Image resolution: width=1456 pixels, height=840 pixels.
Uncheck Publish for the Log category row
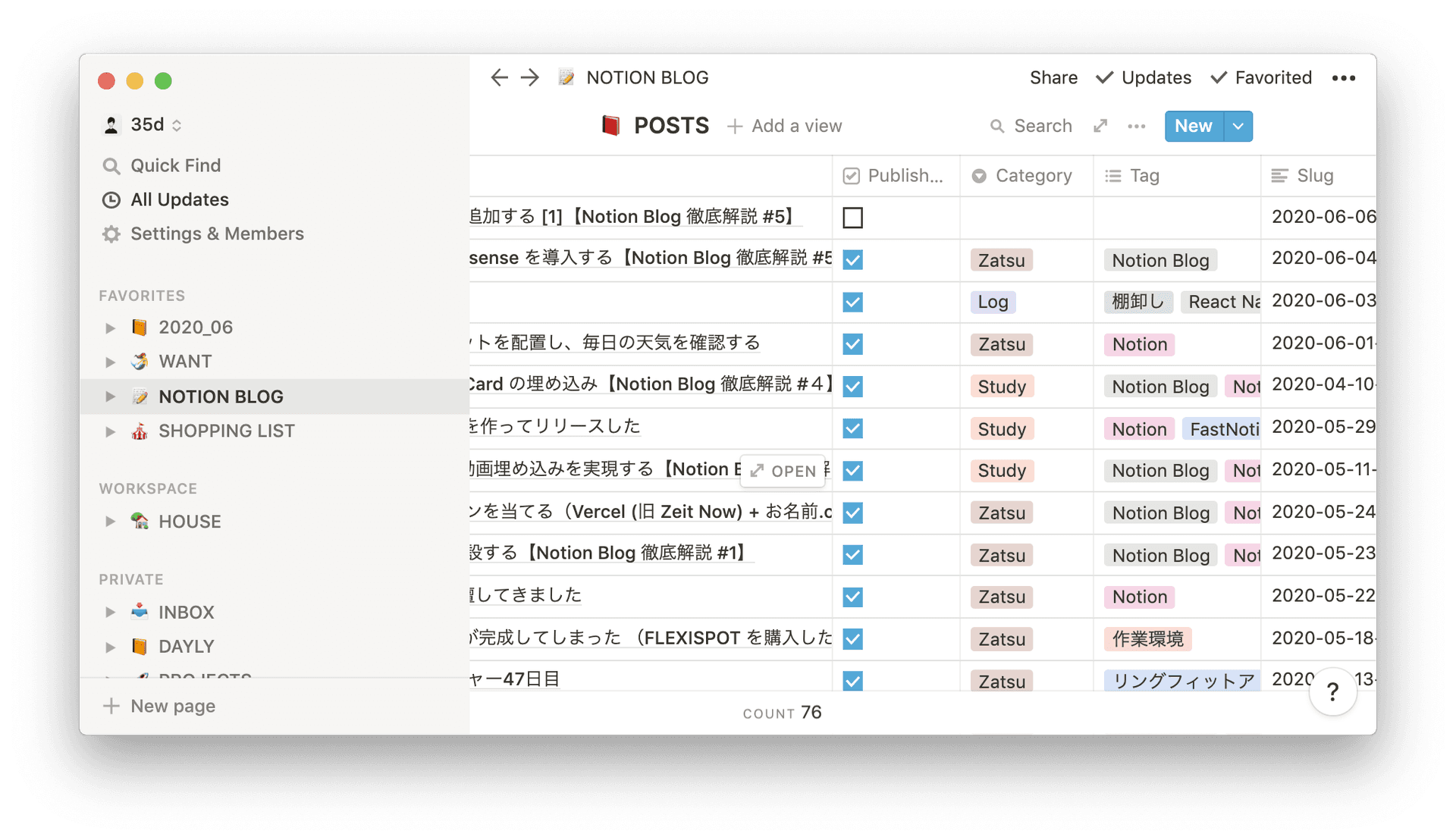[x=853, y=302]
